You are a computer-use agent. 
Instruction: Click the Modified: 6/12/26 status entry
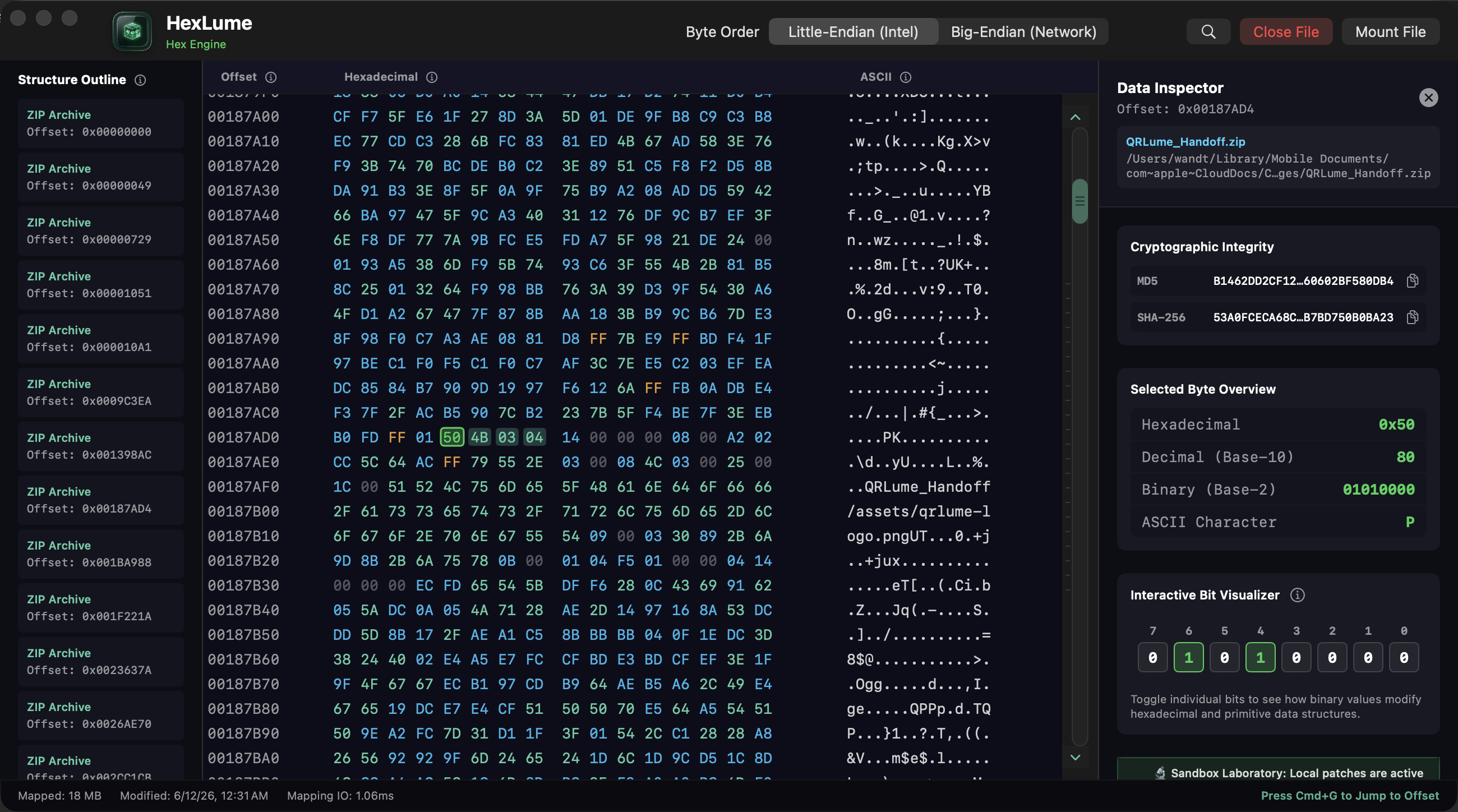pyautogui.click(x=194, y=796)
